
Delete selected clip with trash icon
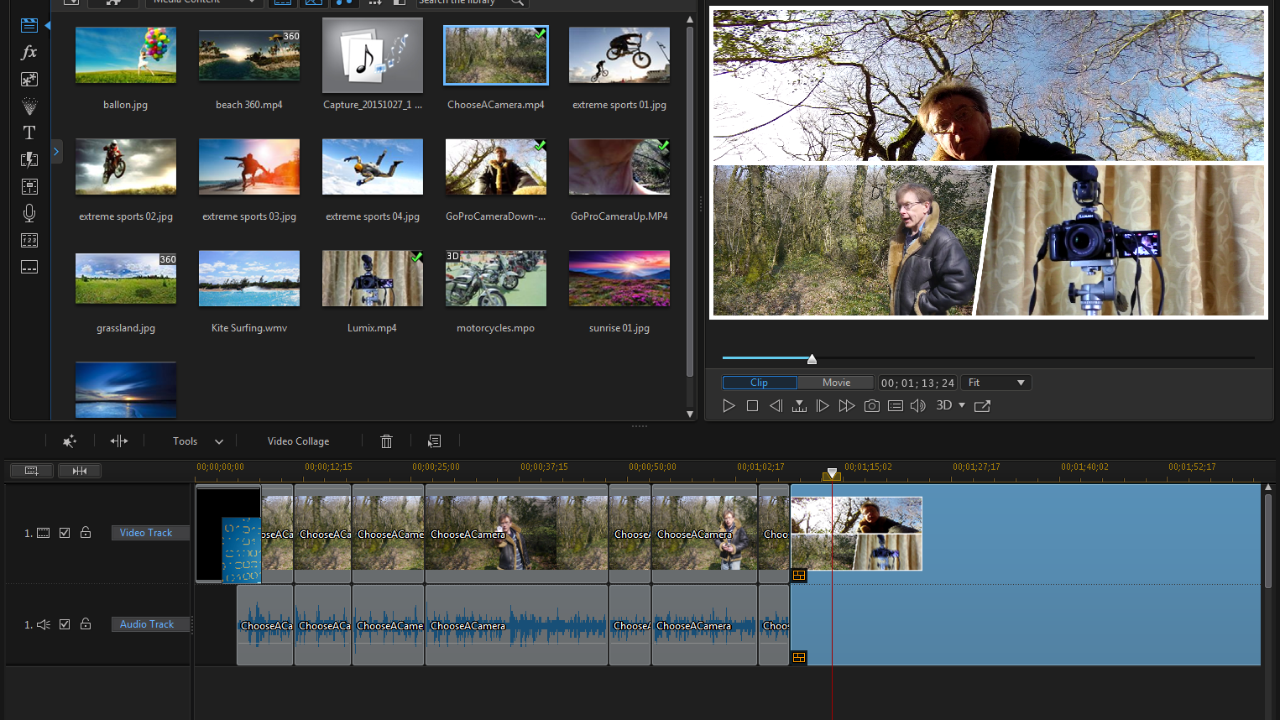tap(387, 441)
